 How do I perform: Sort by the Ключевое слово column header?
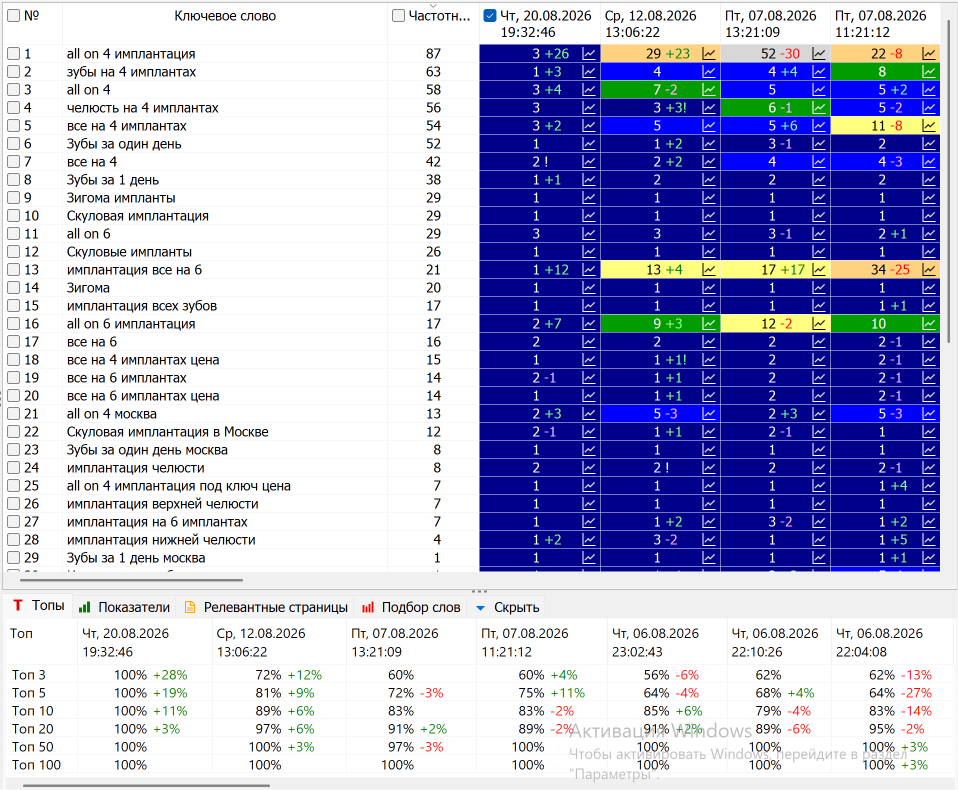225,16
